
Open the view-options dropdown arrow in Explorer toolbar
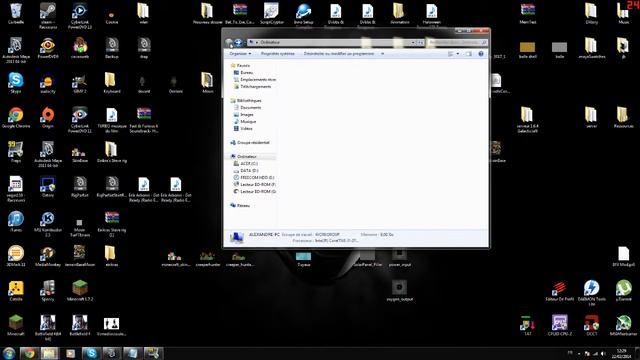tap(458, 54)
